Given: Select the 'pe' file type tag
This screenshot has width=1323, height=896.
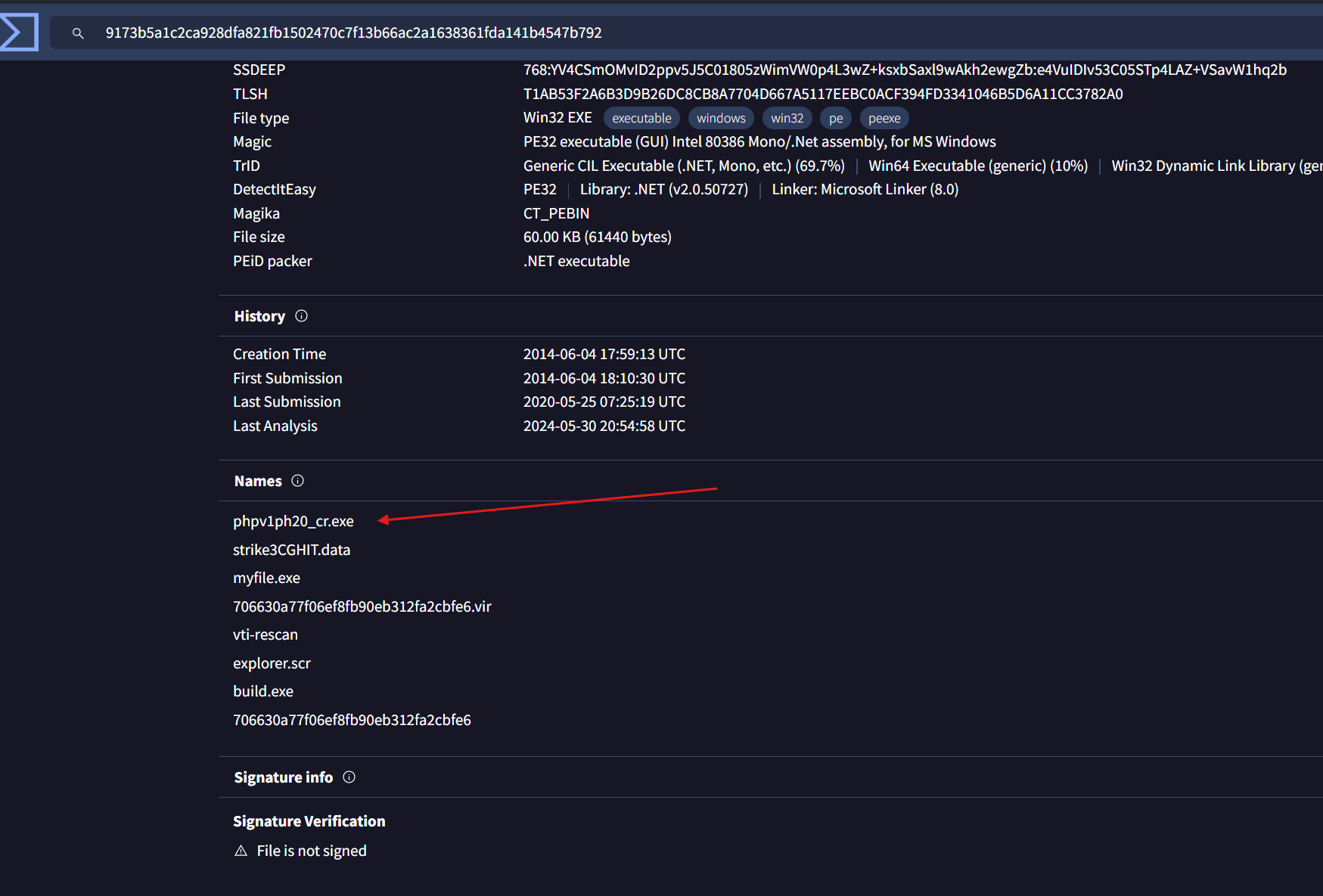Looking at the screenshot, I should (836, 118).
